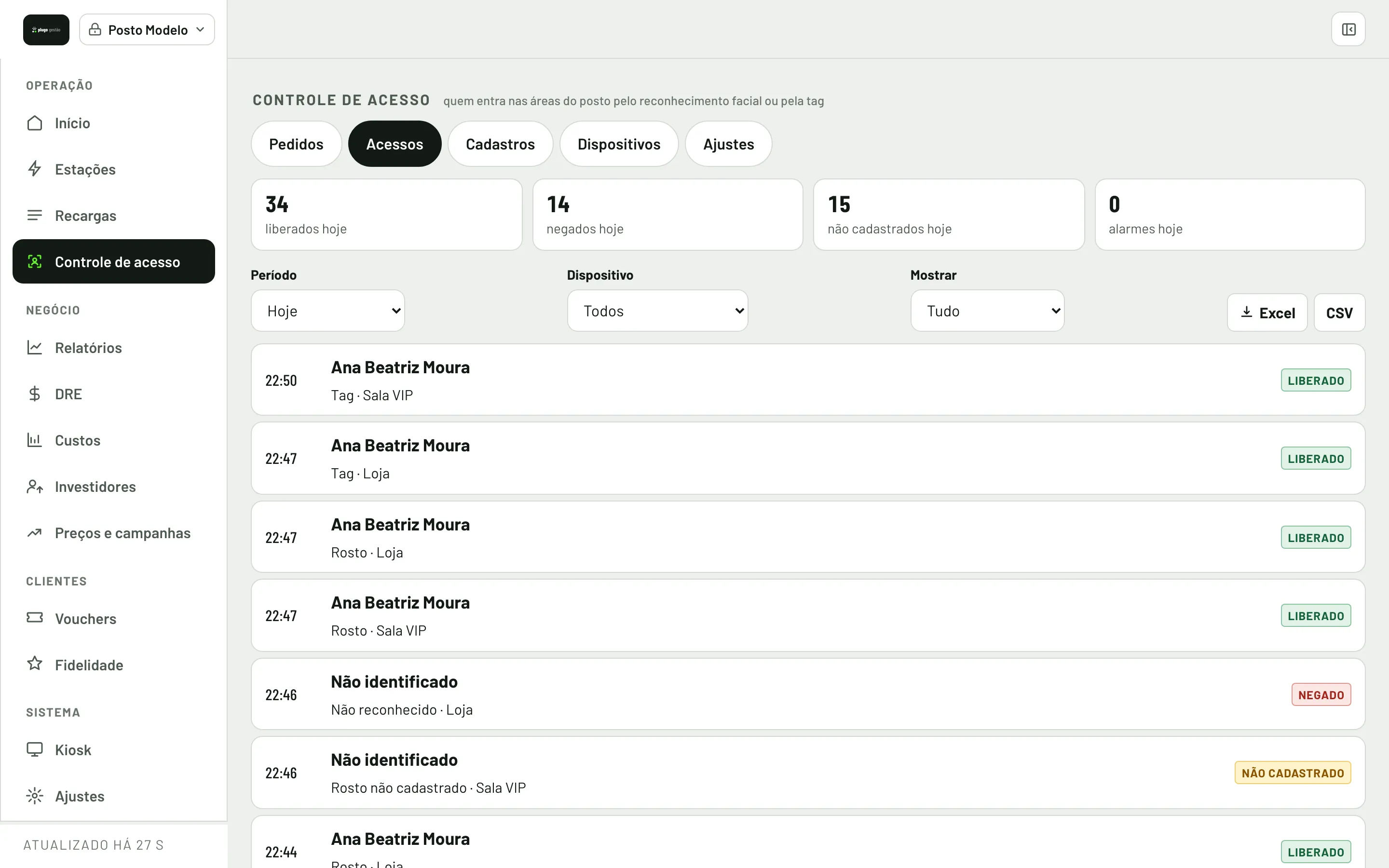Click the NÃO CADASTRADO badge
1389x868 pixels.
point(1293,773)
